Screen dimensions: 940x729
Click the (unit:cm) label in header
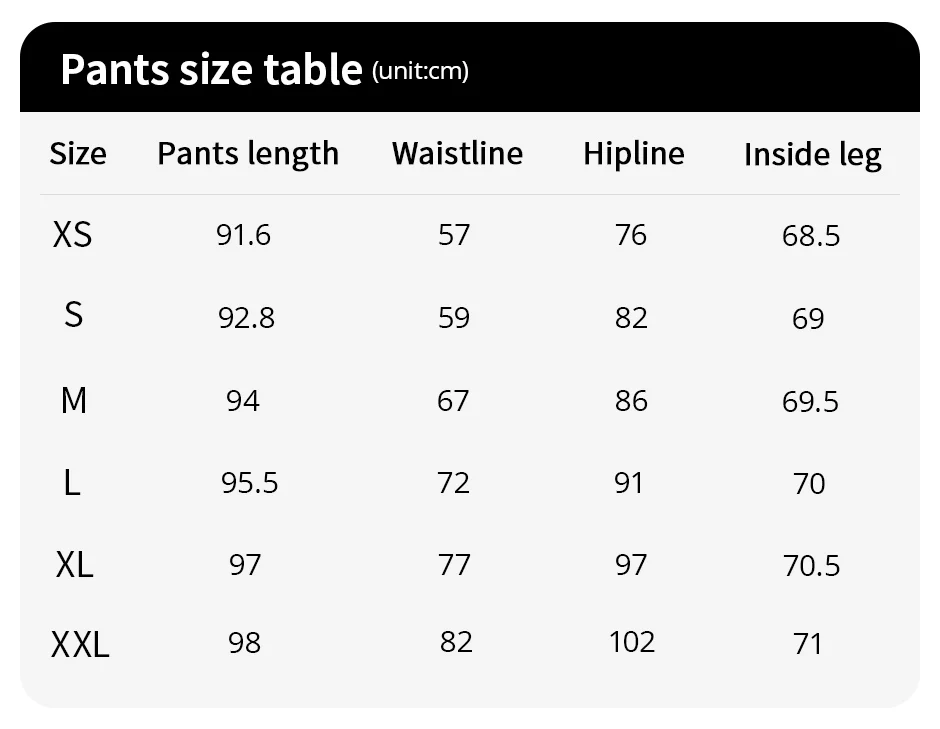[x=420, y=71]
